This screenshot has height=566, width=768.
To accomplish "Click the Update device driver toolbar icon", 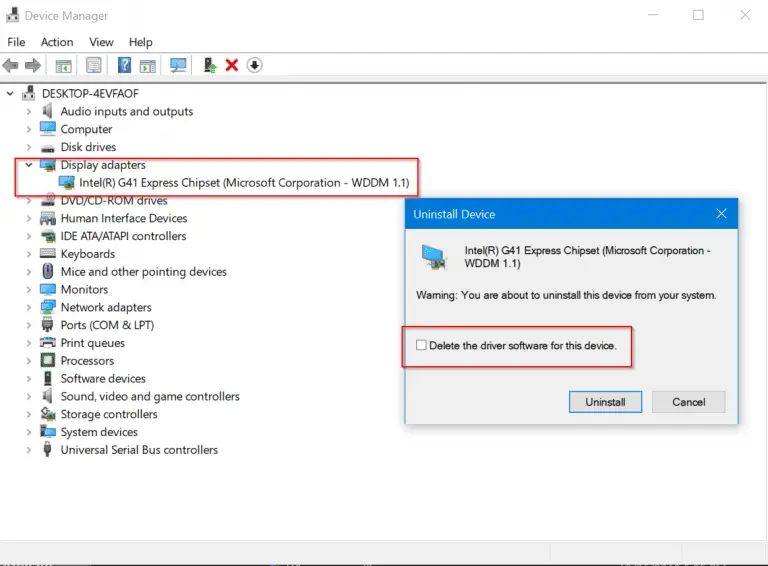I will (x=210, y=65).
